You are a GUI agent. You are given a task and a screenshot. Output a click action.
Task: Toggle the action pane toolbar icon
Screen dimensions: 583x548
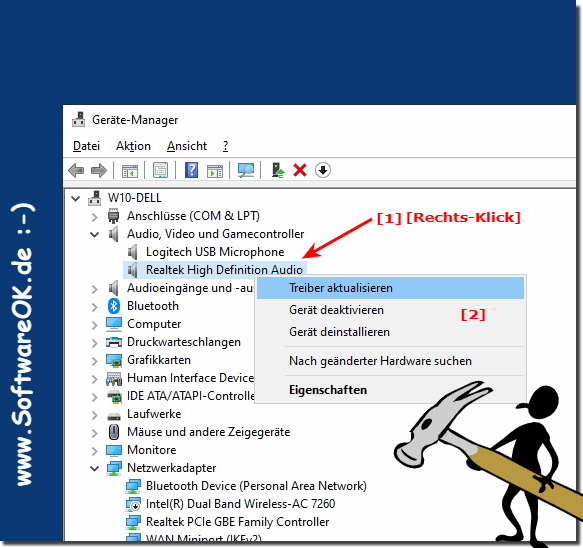tap(215, 171)
